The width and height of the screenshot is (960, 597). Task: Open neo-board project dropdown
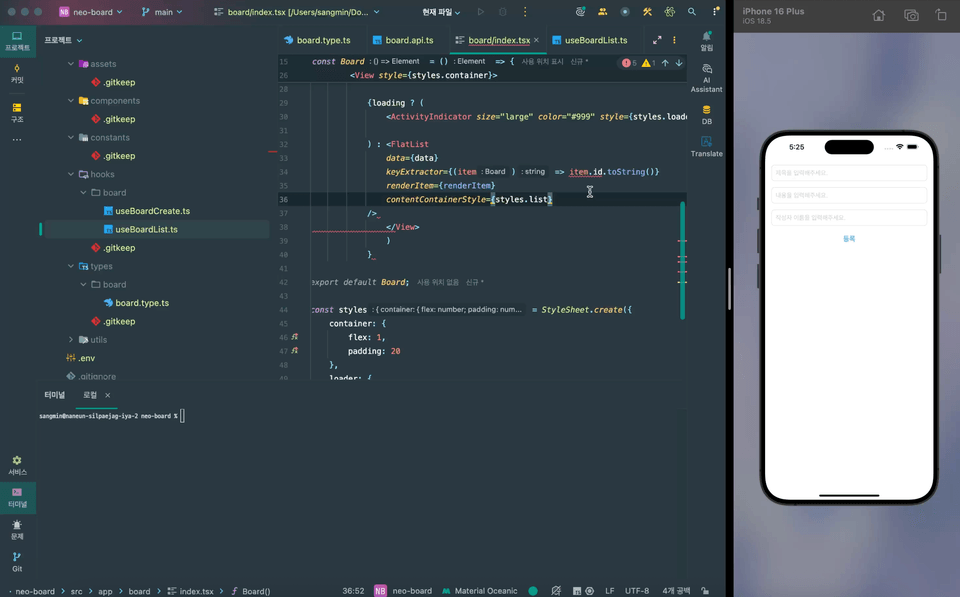pos(91,12)
